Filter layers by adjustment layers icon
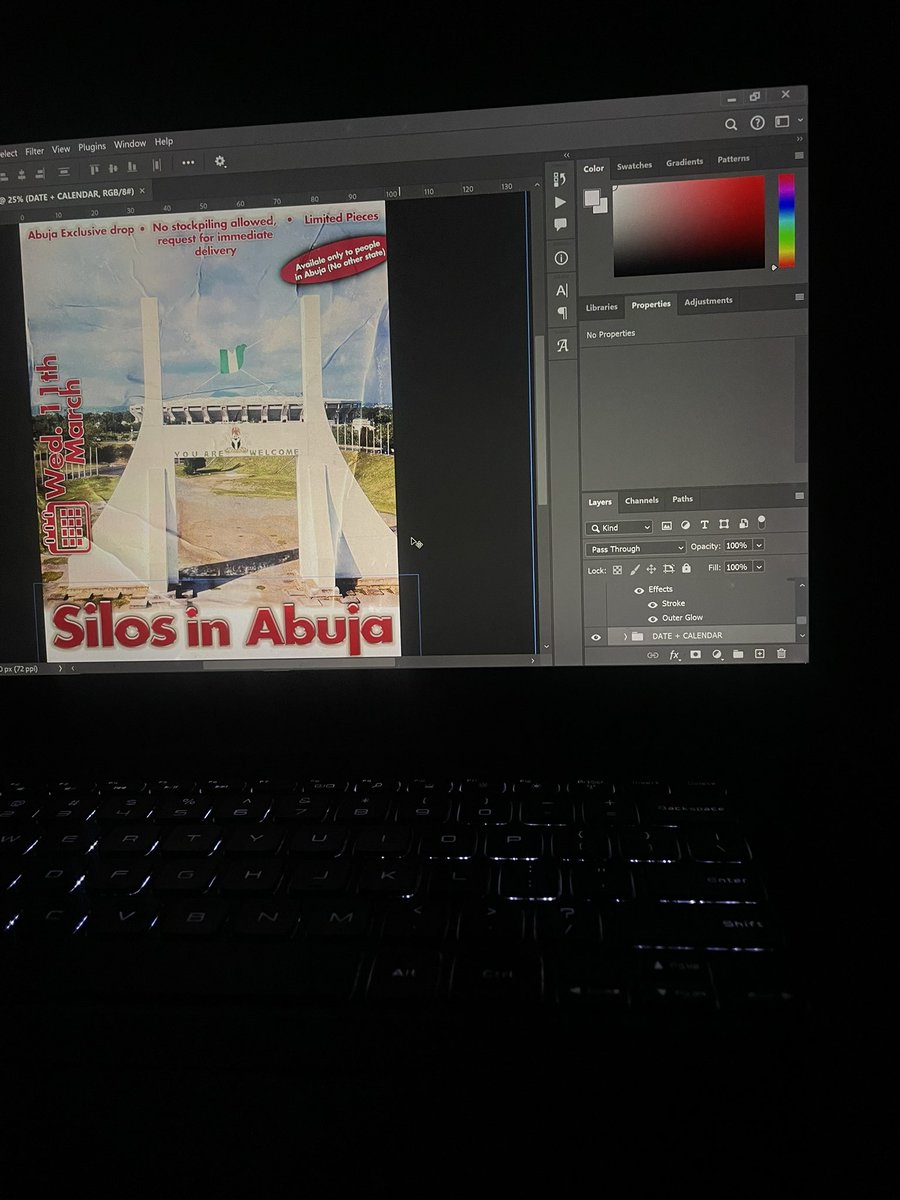 click(x=686, y=525)
